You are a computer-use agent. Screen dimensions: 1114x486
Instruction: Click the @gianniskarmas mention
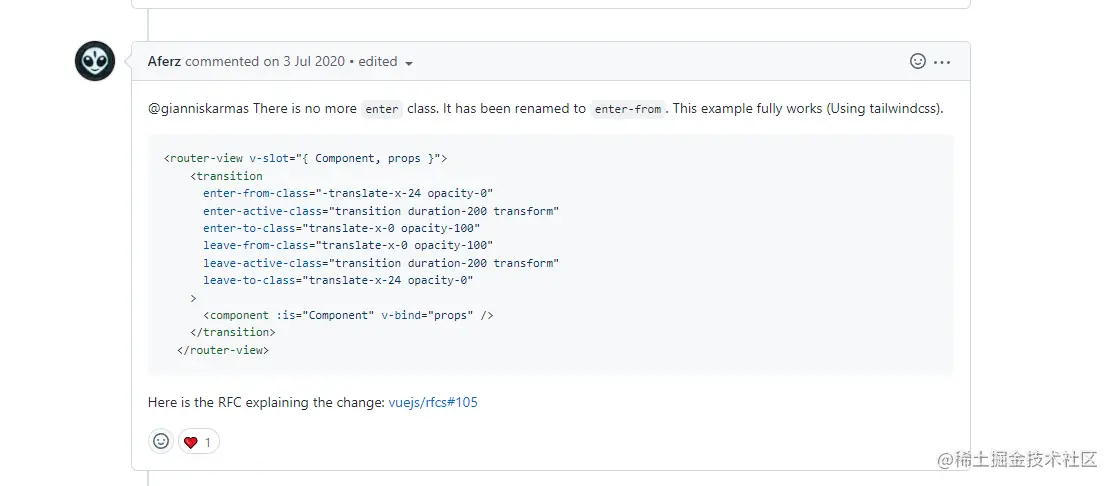click(198, 109)
